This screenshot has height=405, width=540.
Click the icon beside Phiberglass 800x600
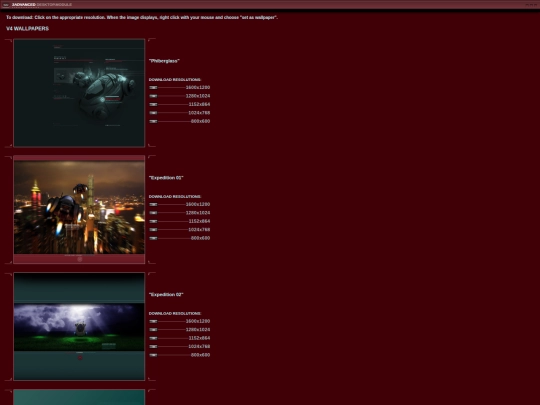click(153, 121)
